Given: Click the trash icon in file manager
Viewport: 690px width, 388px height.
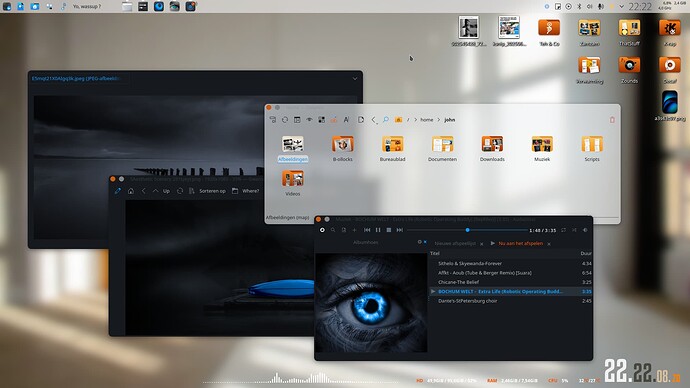Looking at the screenshot, I should point(612,120).
